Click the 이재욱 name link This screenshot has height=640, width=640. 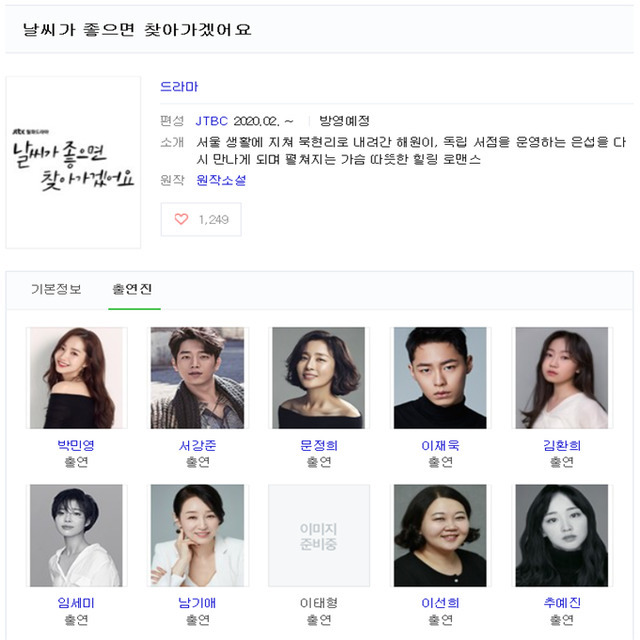440,445
